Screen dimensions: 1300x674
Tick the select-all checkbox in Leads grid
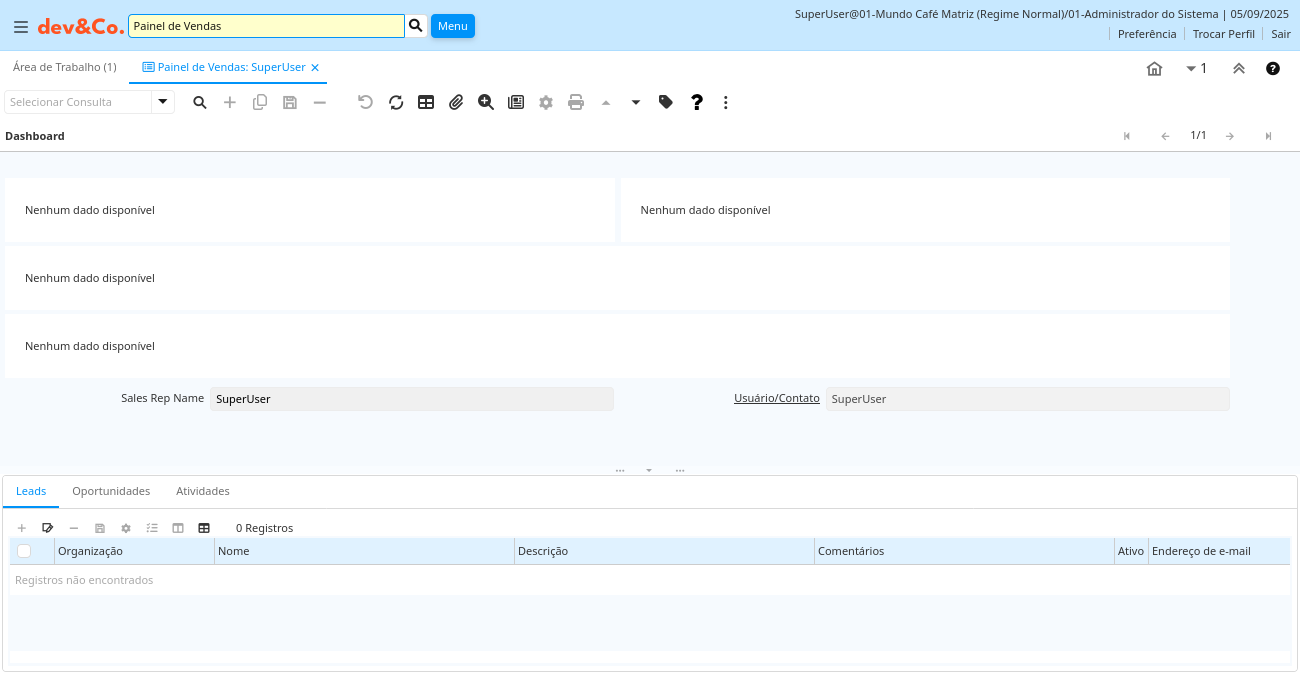click(x=24, y=551)
